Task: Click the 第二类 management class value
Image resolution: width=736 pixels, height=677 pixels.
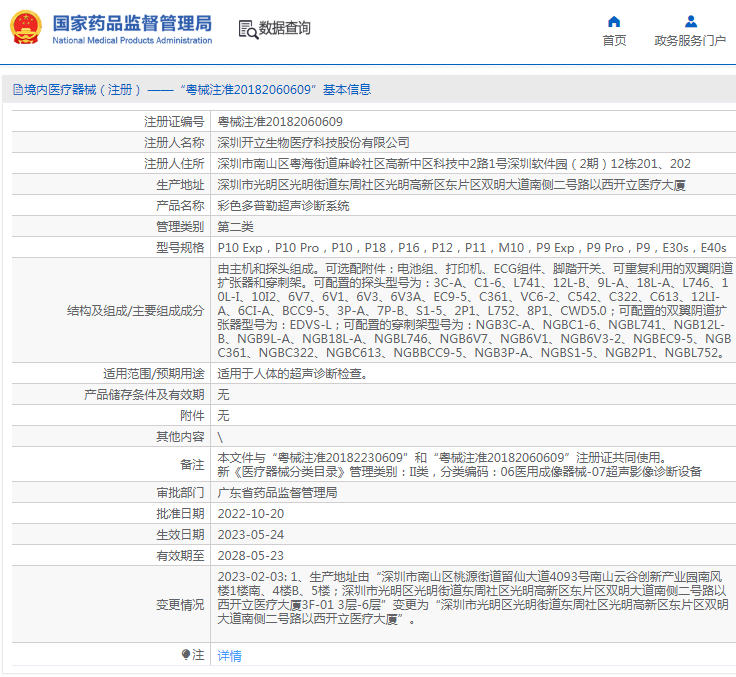Action: click(x=235, y=227)
